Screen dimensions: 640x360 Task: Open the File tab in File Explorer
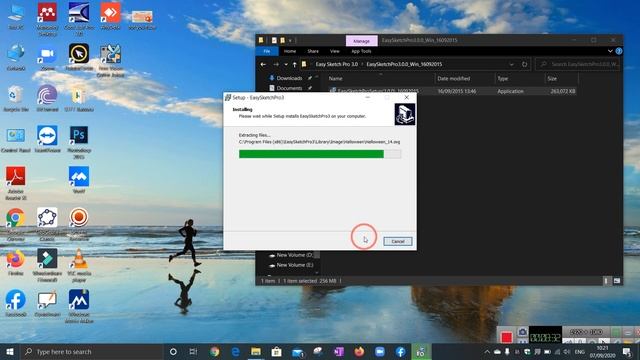click(267, 51)
